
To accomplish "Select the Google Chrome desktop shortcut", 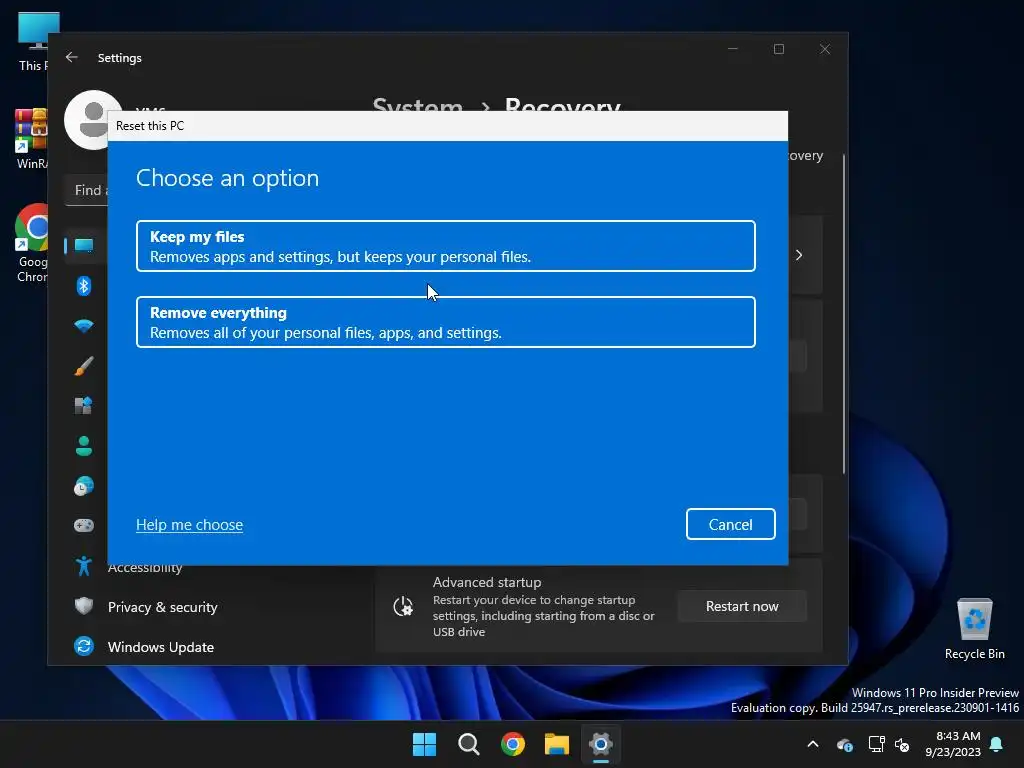I will click(31, 243).
